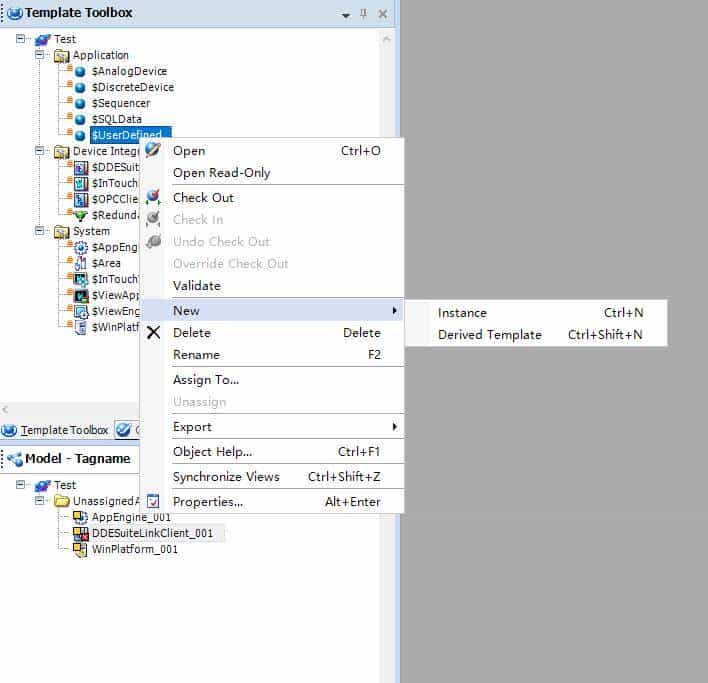Select WinPlatform_001 in Model view

135,549
